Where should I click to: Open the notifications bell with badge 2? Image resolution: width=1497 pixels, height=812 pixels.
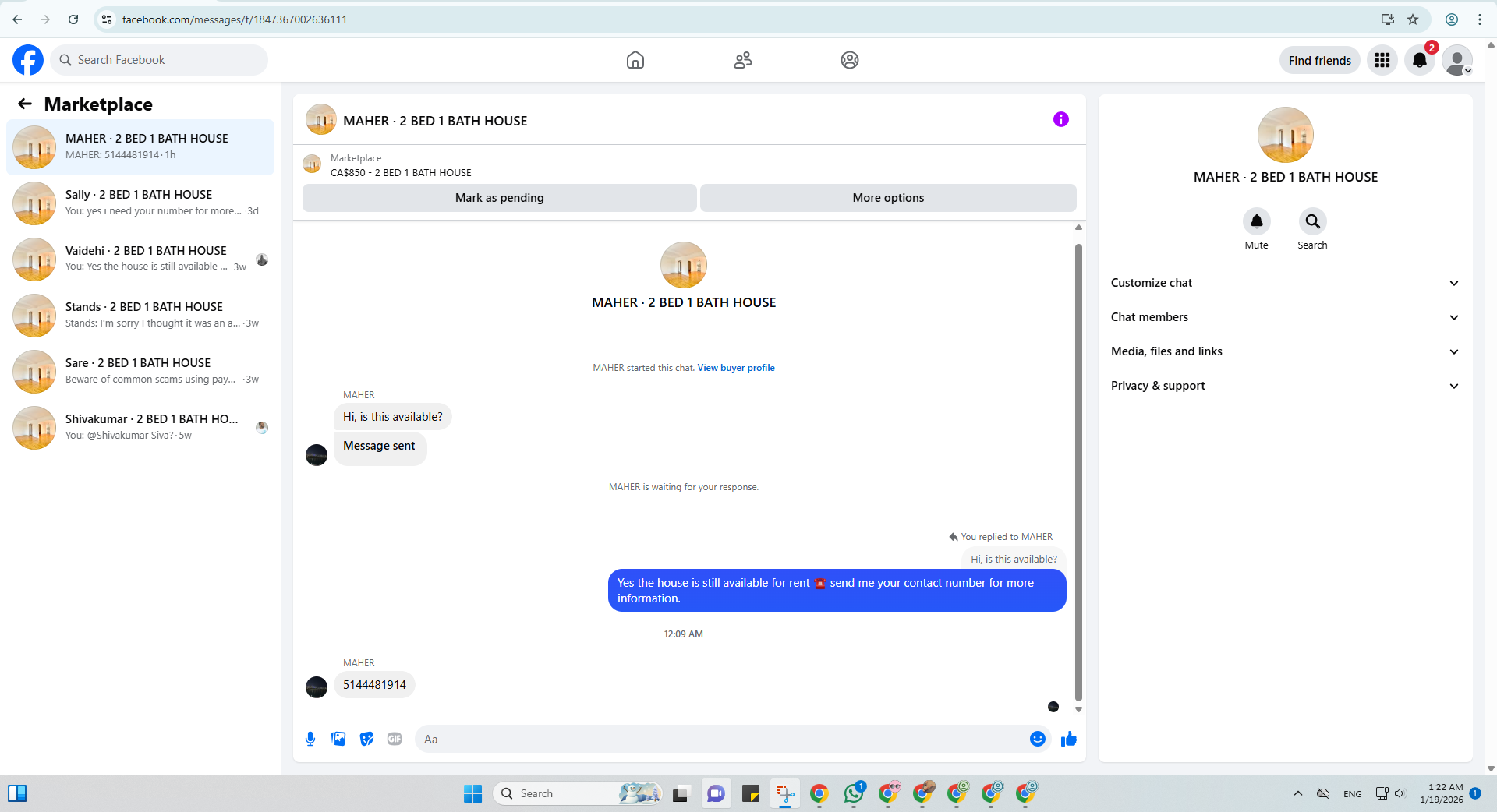tap(1420, 60)
